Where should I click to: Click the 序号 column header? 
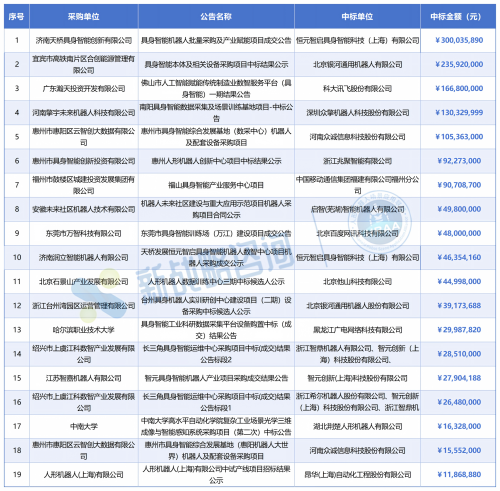click(x=17, y=16)
